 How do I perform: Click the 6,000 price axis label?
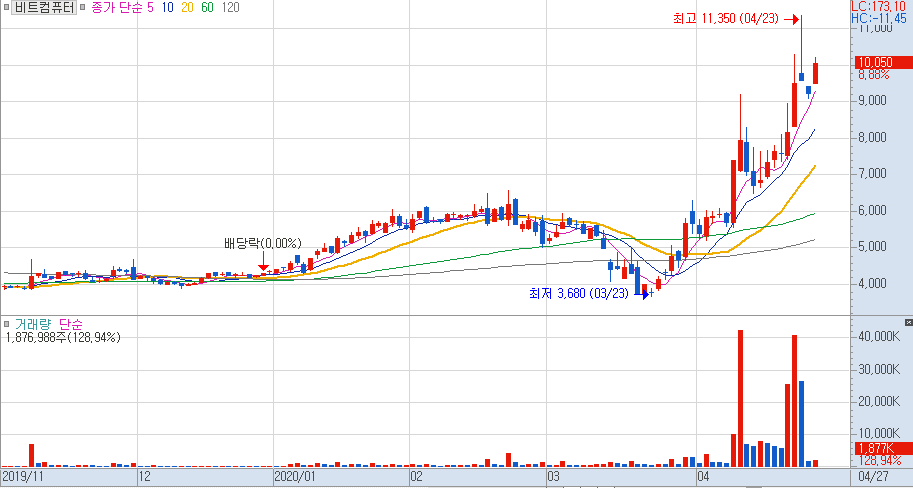coord(872,211)
